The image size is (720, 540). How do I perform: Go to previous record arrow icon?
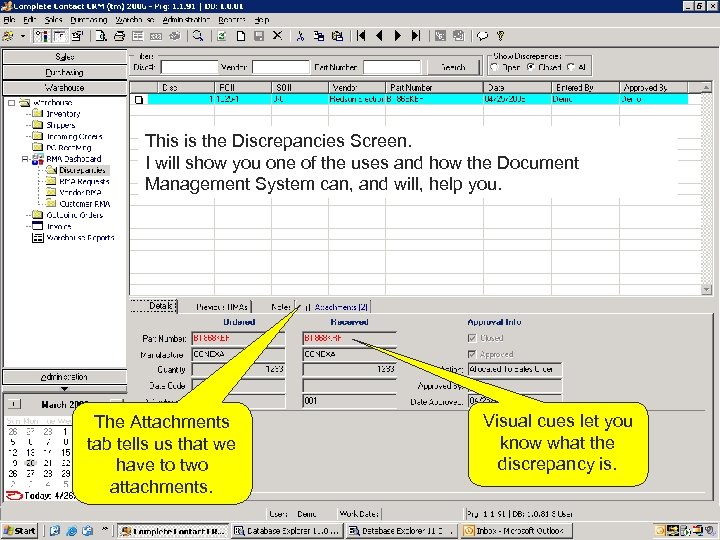[x=379, y=36]
